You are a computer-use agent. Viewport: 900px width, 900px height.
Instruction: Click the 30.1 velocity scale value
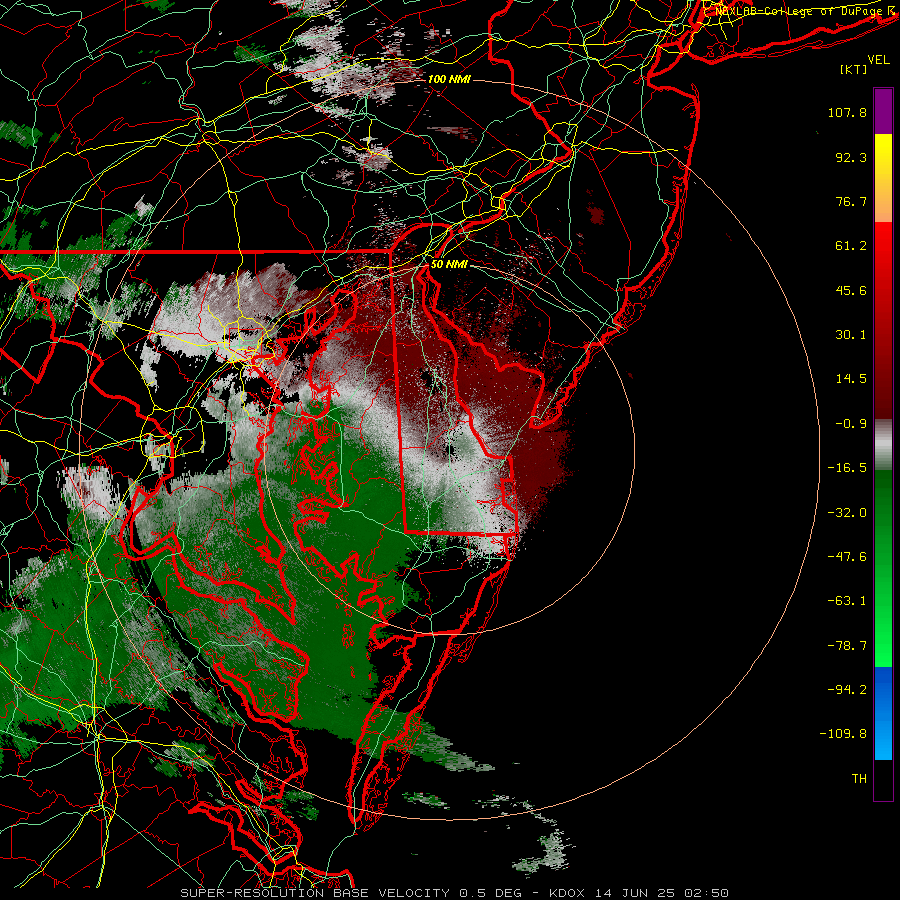pos(851,335)
